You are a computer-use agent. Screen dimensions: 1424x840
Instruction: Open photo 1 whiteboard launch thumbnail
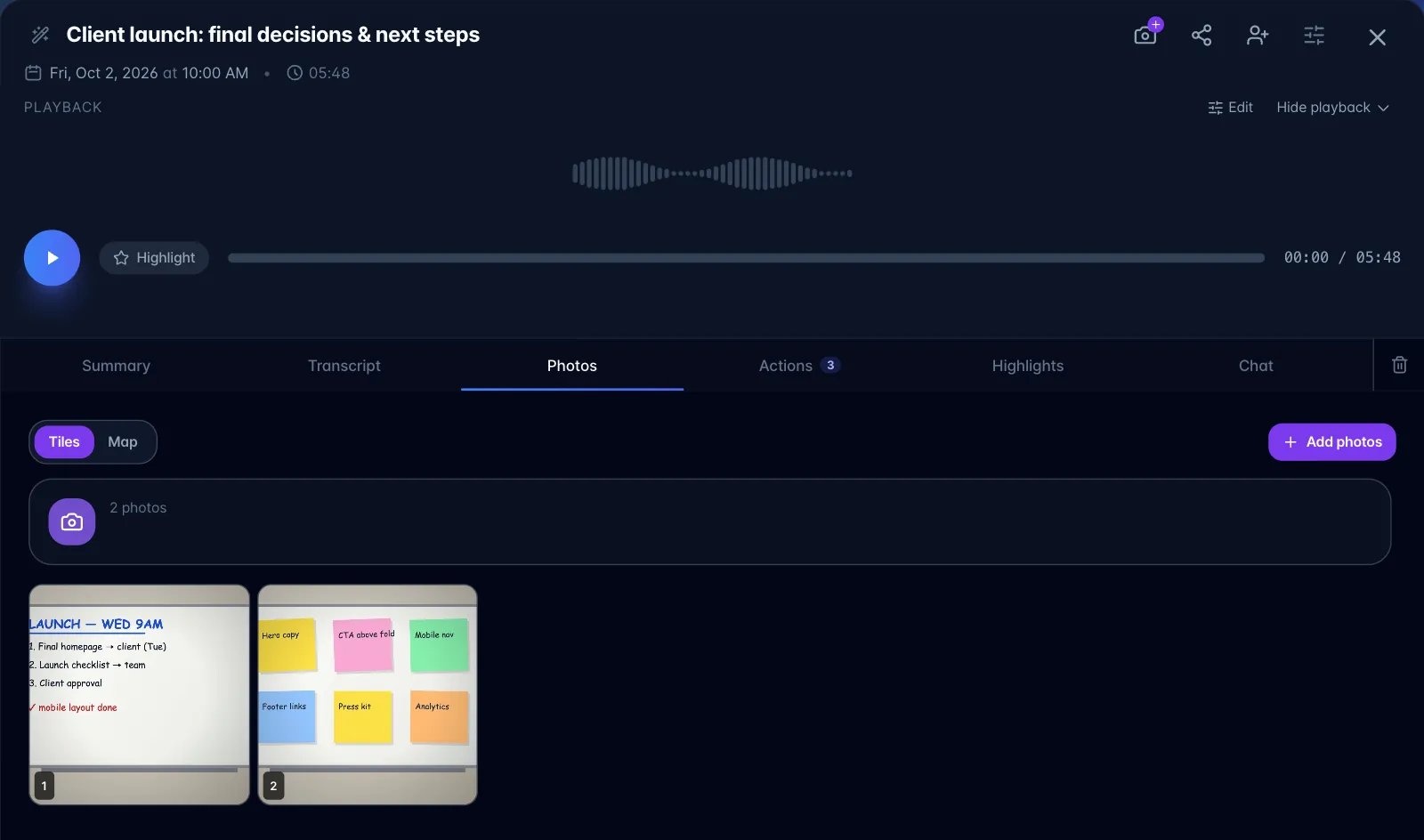point(139,695)
